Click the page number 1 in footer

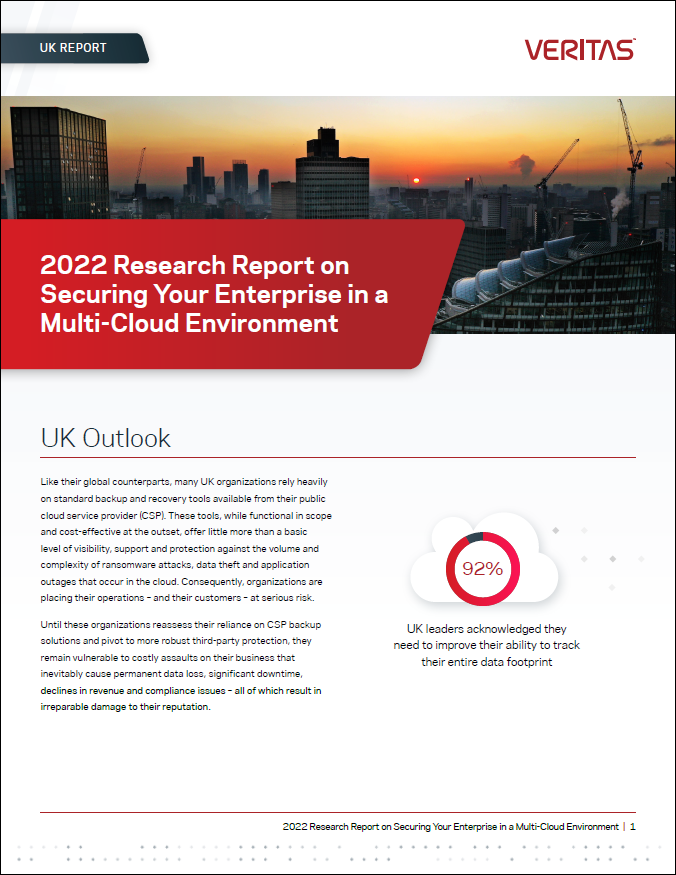(x=633, y=827)
